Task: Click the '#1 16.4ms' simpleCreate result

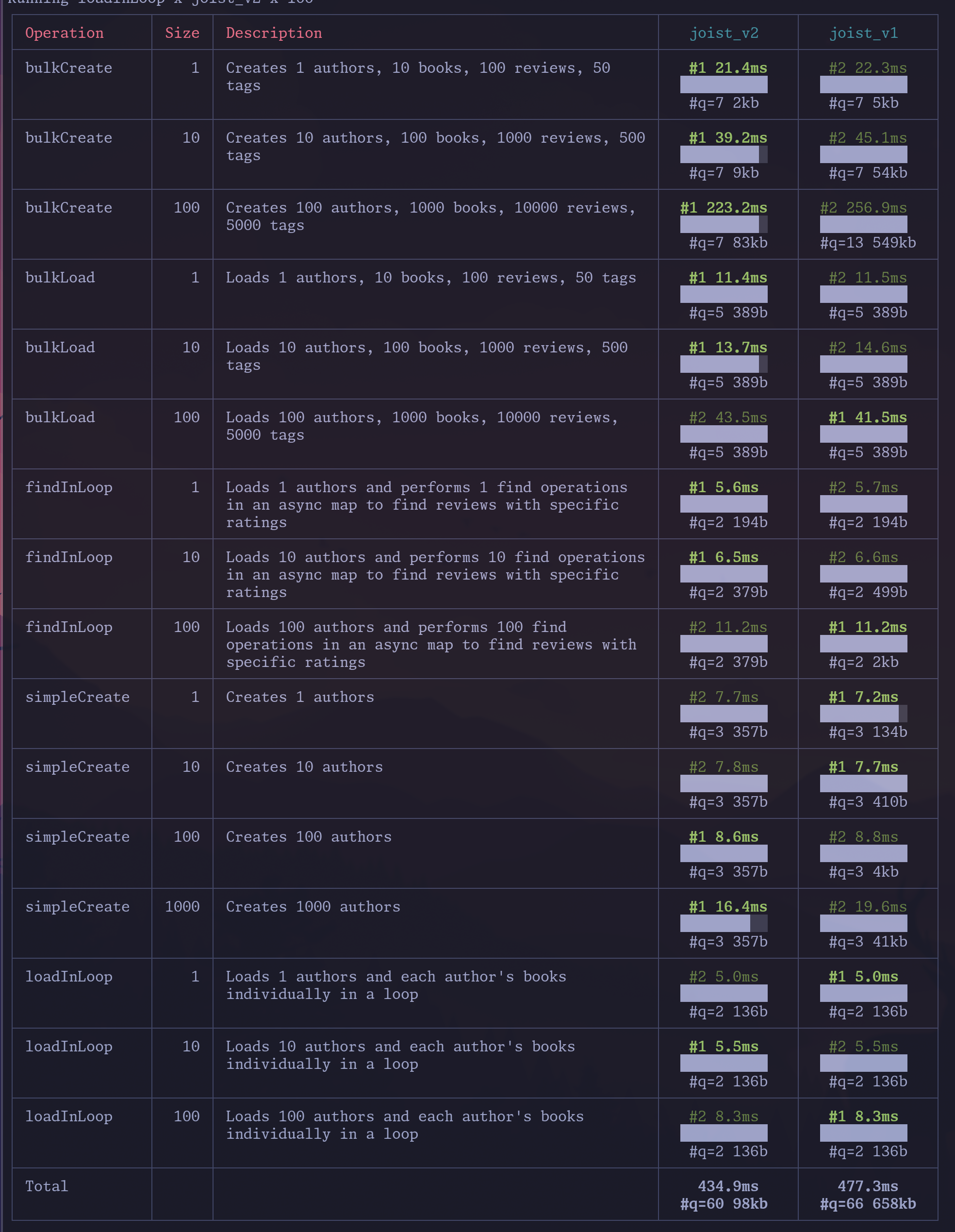Action: click(728, 906)
